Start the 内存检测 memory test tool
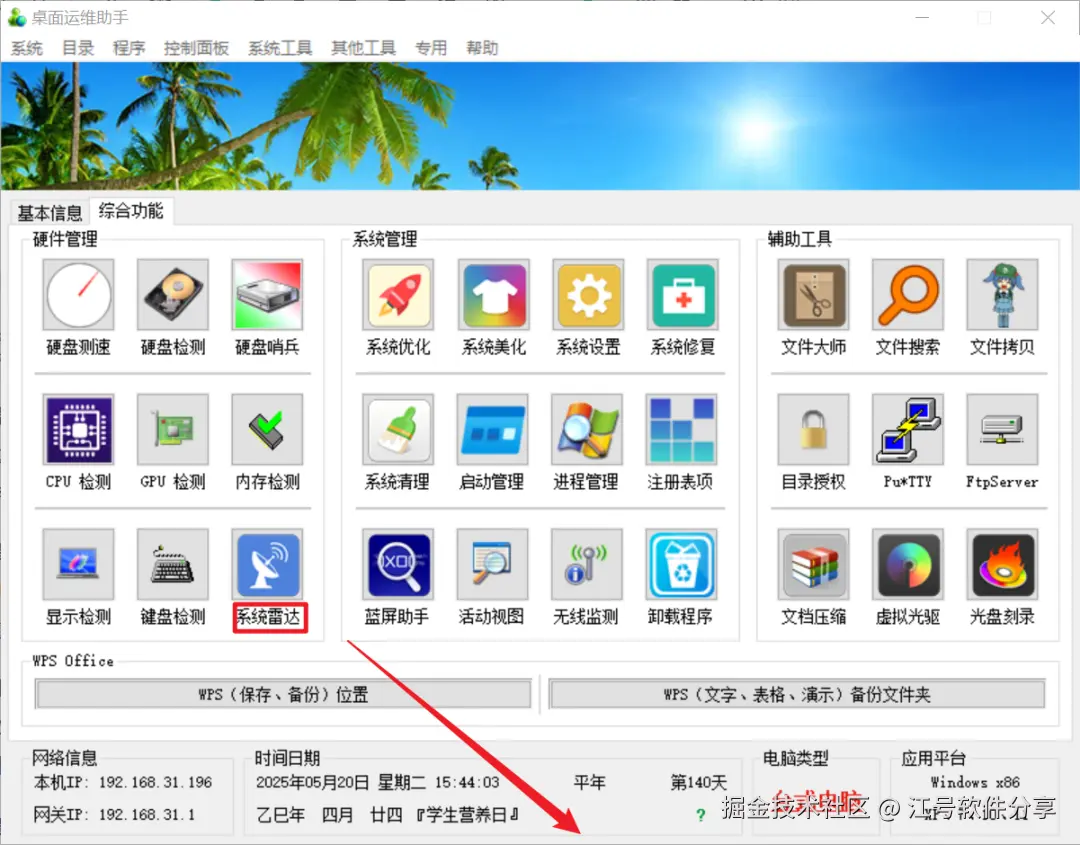The height and width of the screenshot is (845, 1080). point(268,430)
